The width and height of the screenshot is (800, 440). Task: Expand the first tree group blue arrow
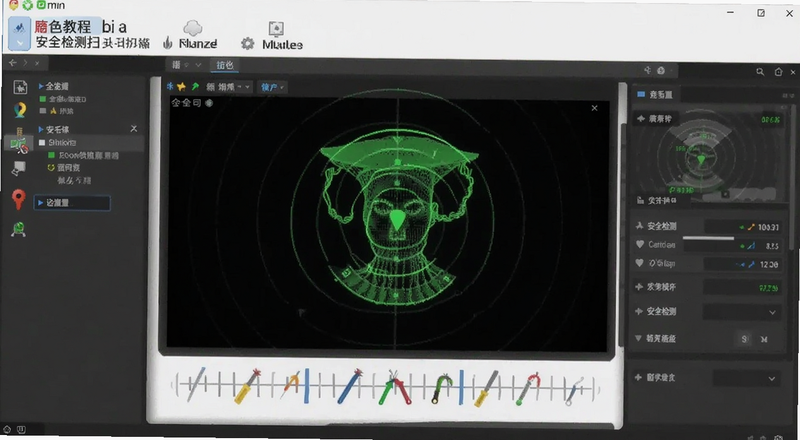[x=41, y=86]
